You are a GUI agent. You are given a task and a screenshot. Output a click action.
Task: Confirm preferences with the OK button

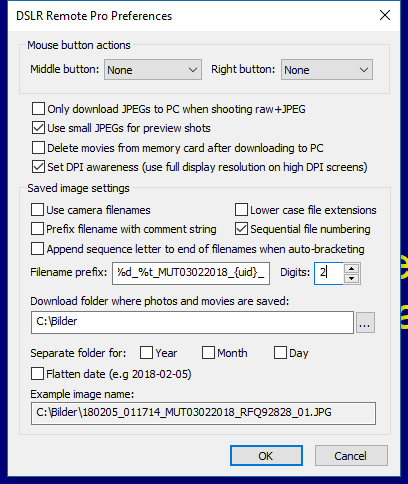tap(266, 456)
